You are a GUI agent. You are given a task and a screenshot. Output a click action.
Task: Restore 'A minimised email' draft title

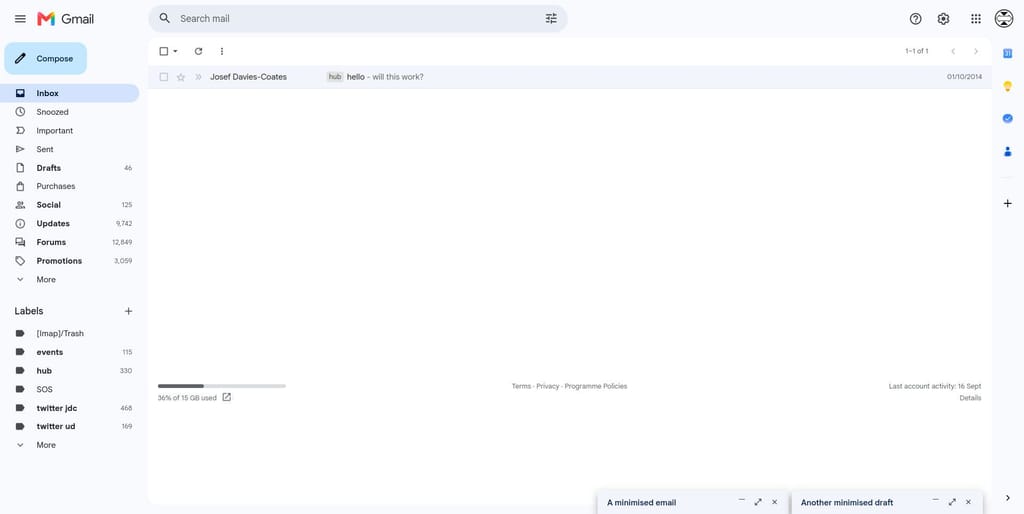(x=641, y=503)
